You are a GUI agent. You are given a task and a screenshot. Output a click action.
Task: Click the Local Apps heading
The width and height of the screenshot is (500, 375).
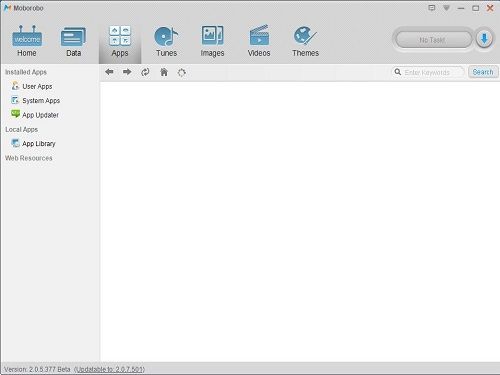pyautogui.click(x=21, y=129)
